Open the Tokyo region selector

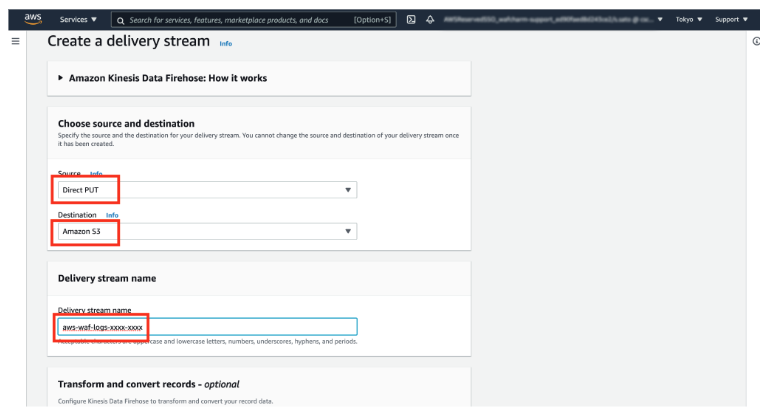688,19
